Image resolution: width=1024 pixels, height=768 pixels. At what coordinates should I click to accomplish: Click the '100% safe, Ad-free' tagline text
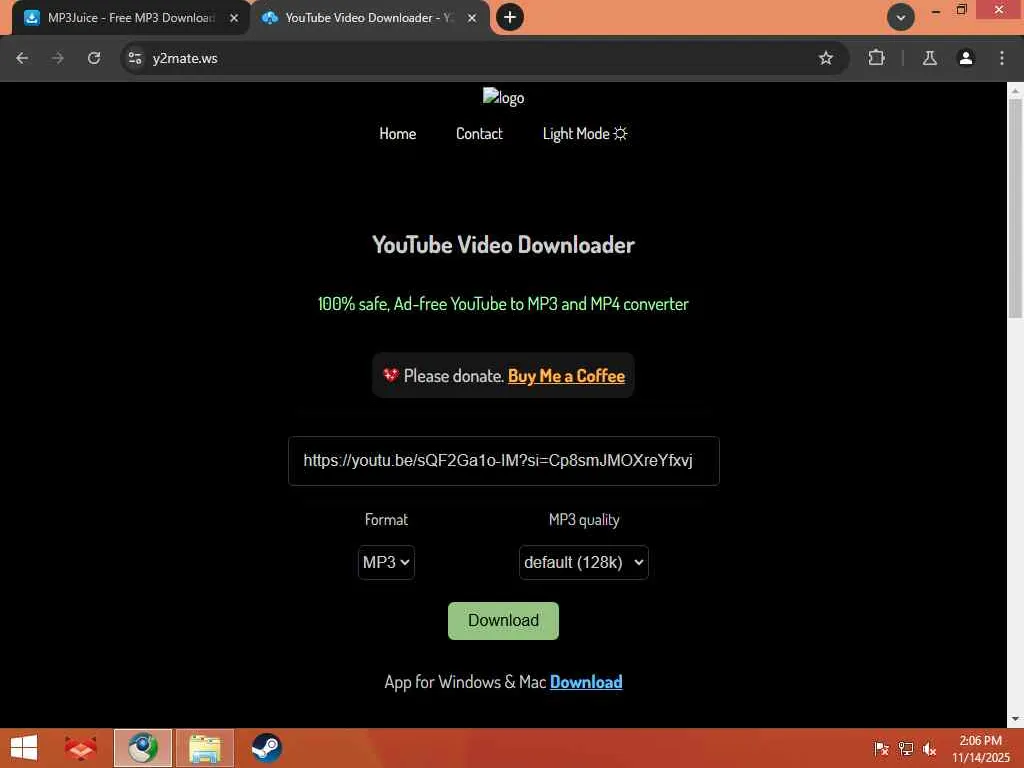[503, 304]
